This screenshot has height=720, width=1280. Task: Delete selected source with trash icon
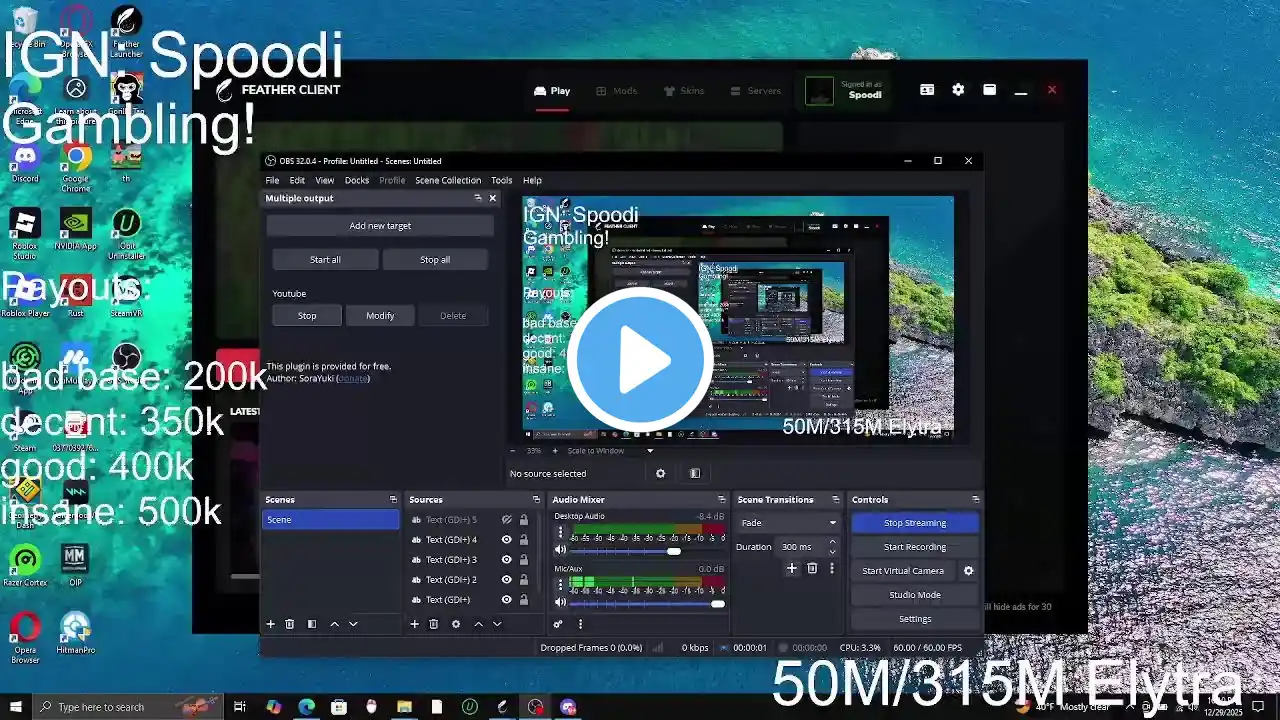(x=434, y=624)
